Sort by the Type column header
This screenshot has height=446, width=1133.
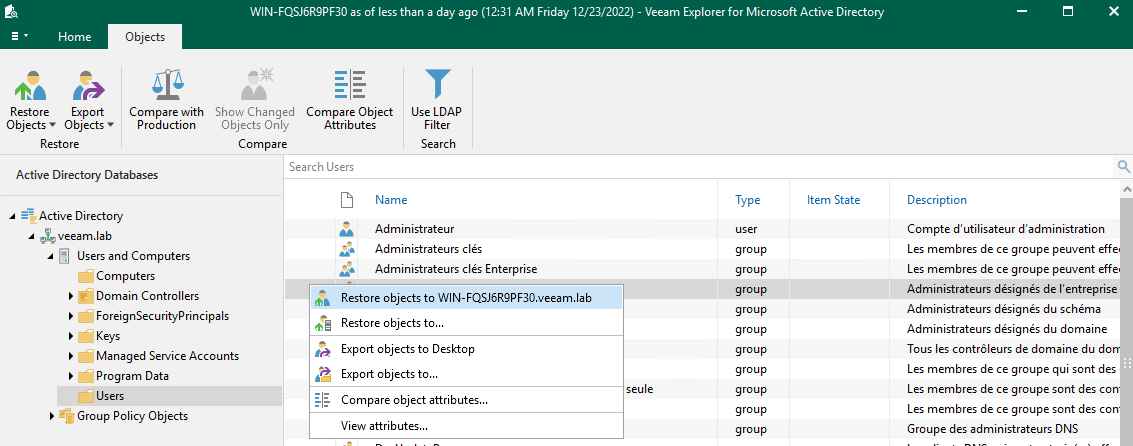coord(748,200)
